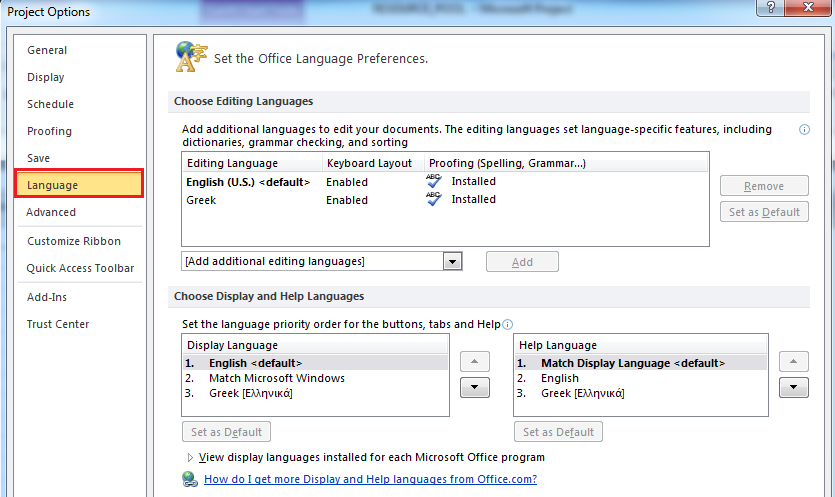Open the General options category
The width and height of the screenshot is (835, 497).
(x=47, y=50)
